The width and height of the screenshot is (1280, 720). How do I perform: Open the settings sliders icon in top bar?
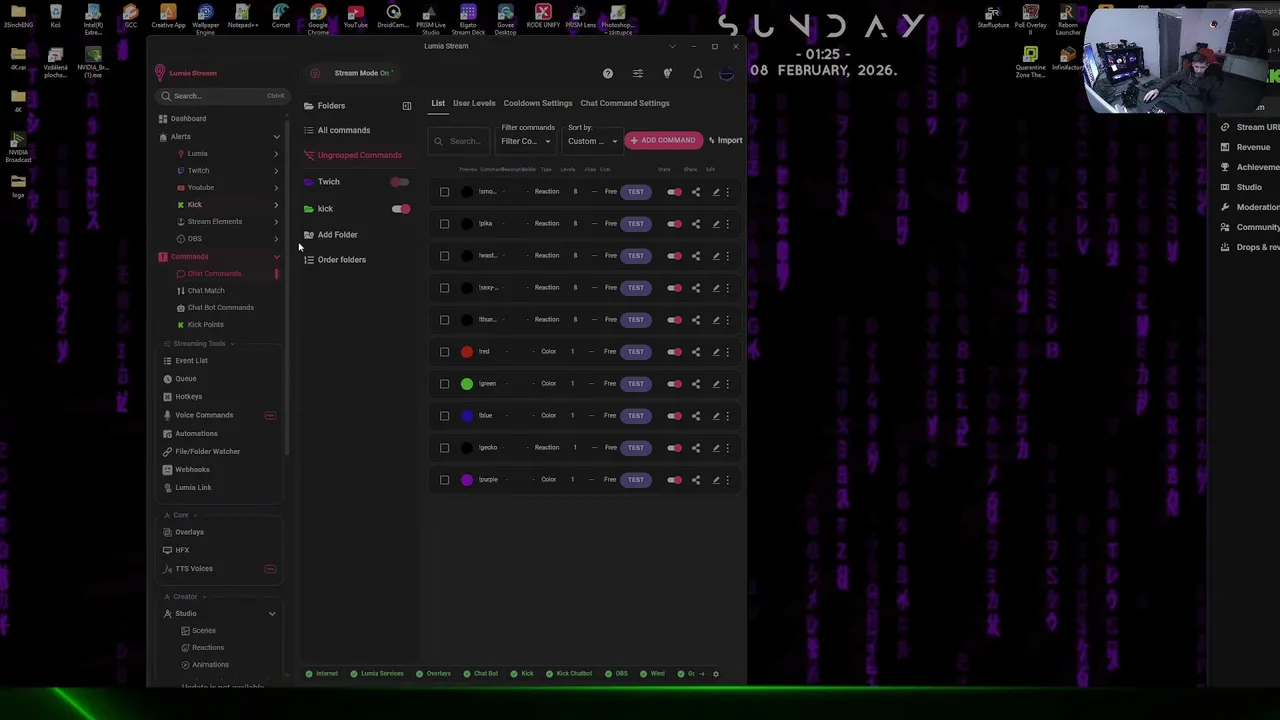(x=638, y=73)
